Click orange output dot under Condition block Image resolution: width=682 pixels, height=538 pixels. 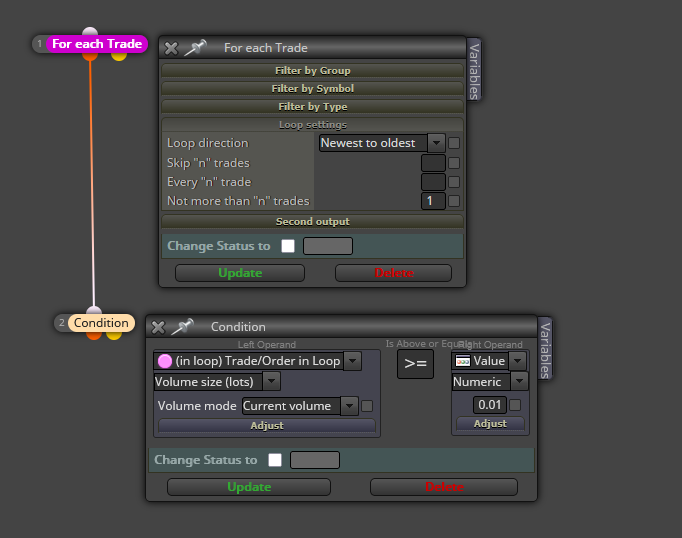point(94,335)
